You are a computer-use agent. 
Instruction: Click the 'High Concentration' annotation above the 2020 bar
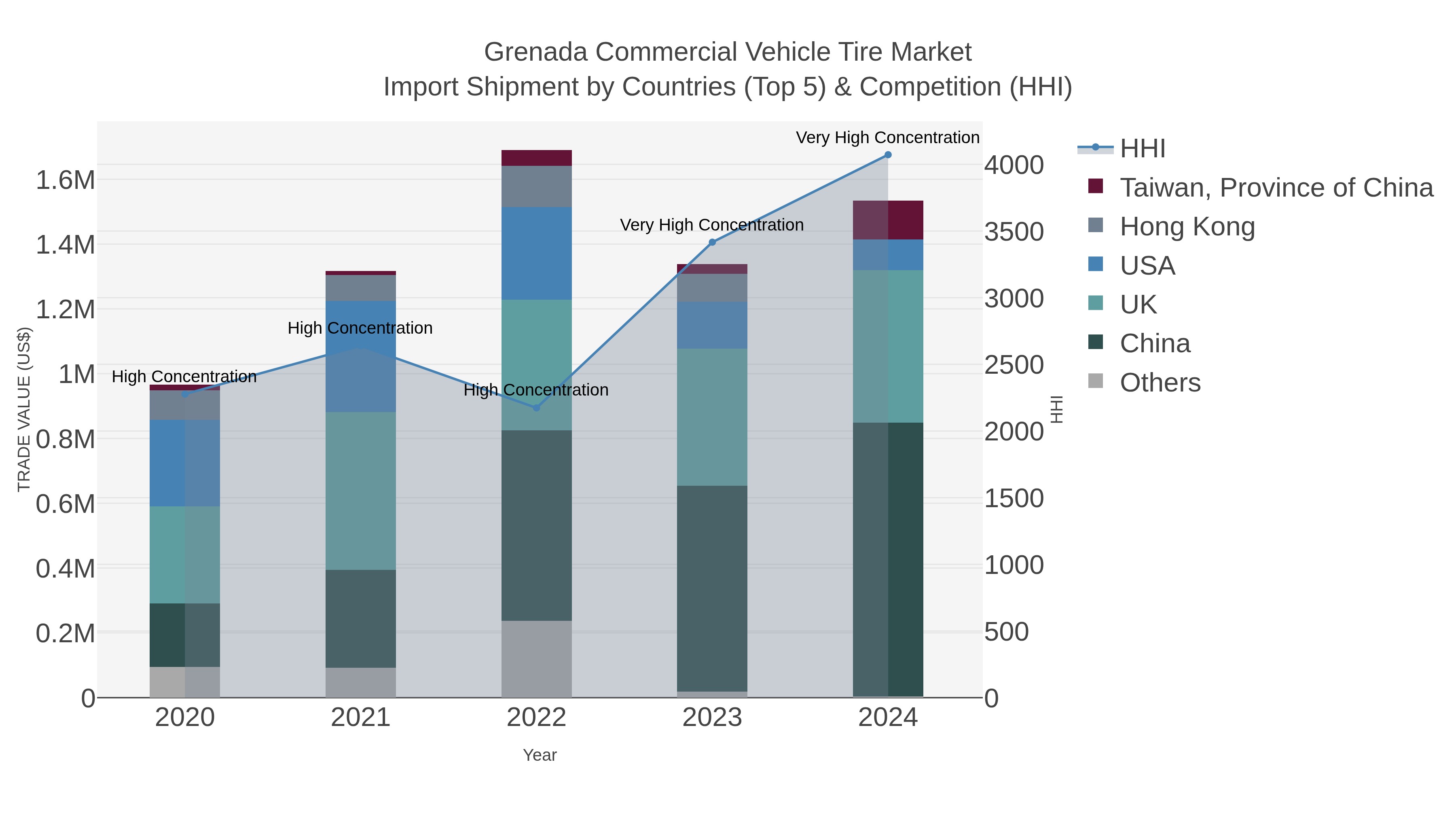184,377
